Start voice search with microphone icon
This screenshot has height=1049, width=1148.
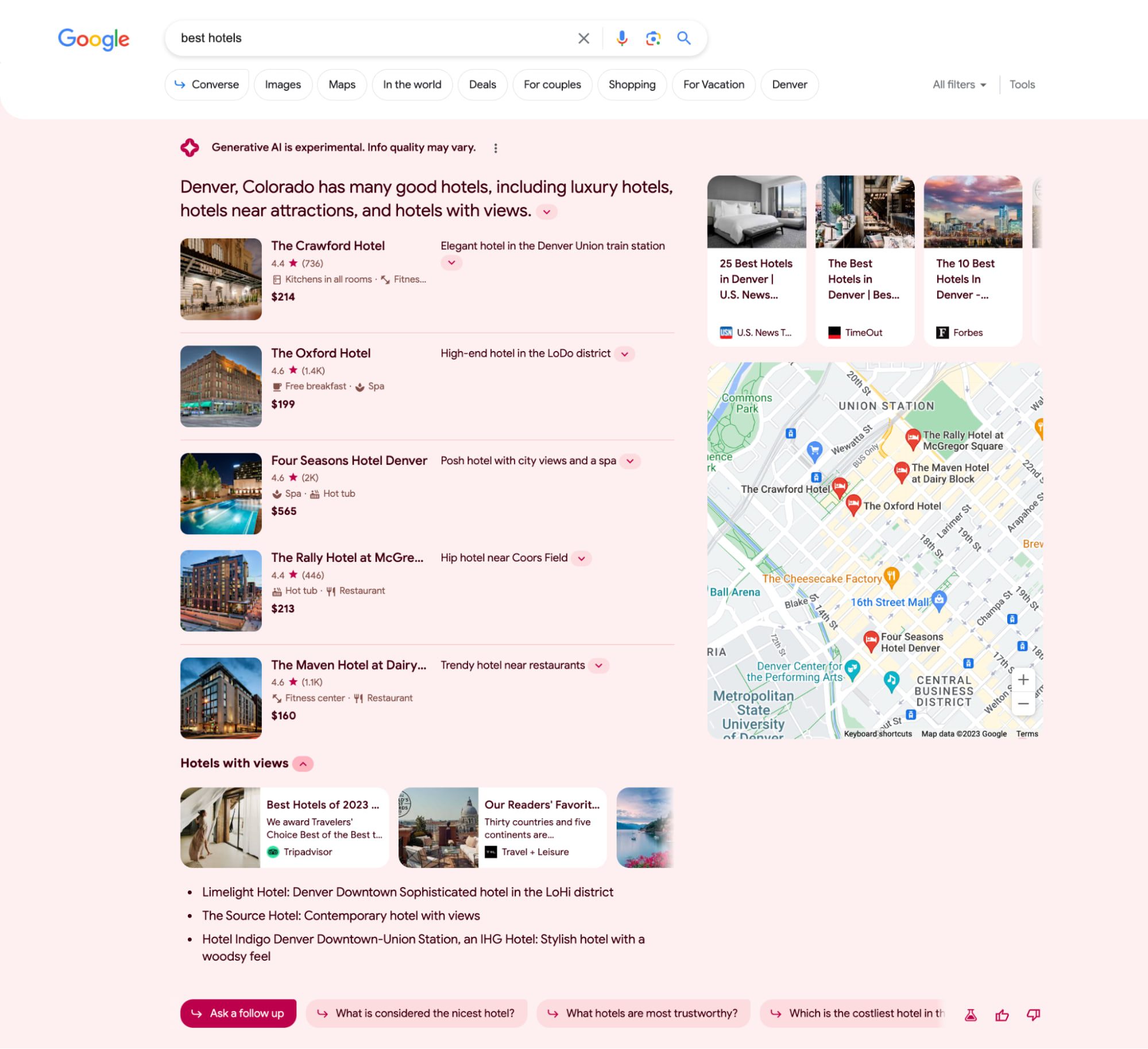621,38
